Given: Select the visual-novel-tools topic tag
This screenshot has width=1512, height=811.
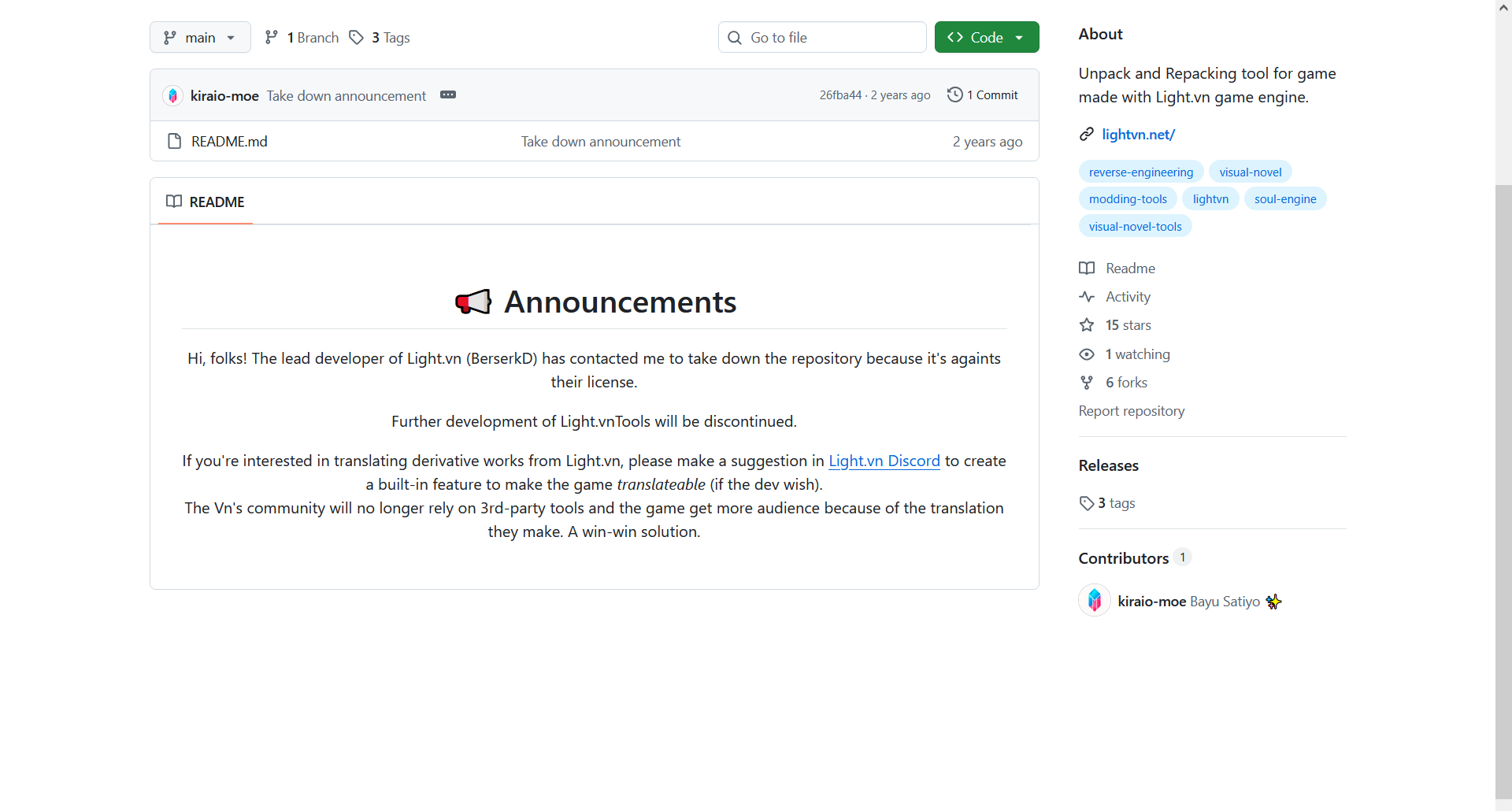Looking at the screenshot, I should pyautogui.click(x=1136, y=226).
